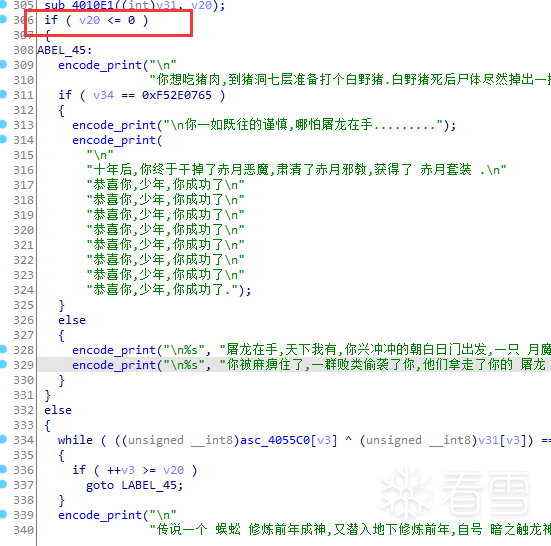Viewport: 551px width, 546px height.
Task: Toggle breakpoint dot on highlighted line 329
Action: [3, 364]
